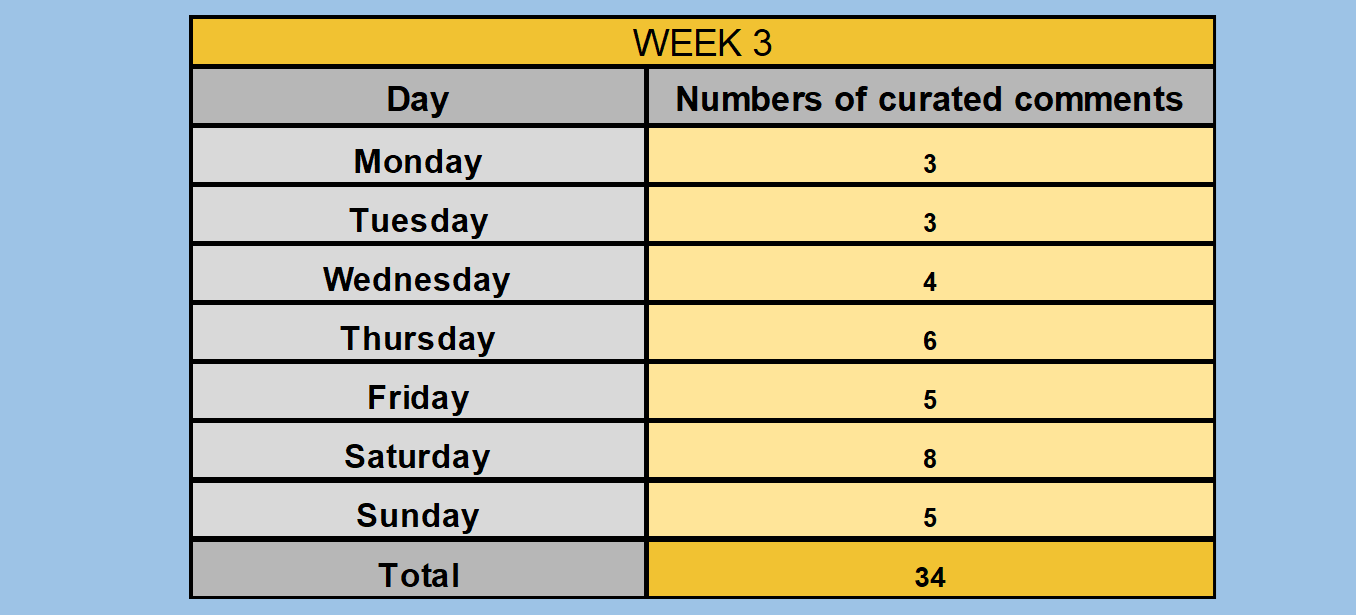The height and width of the screenshot is (615, 1356).
Task: Select the Thursday cell
Action: (418, 333)
